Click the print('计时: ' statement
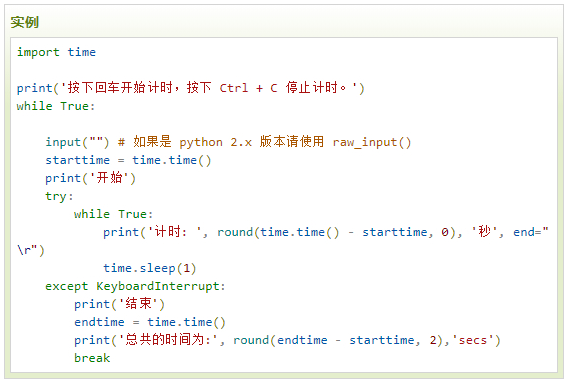 coord(155,232)
